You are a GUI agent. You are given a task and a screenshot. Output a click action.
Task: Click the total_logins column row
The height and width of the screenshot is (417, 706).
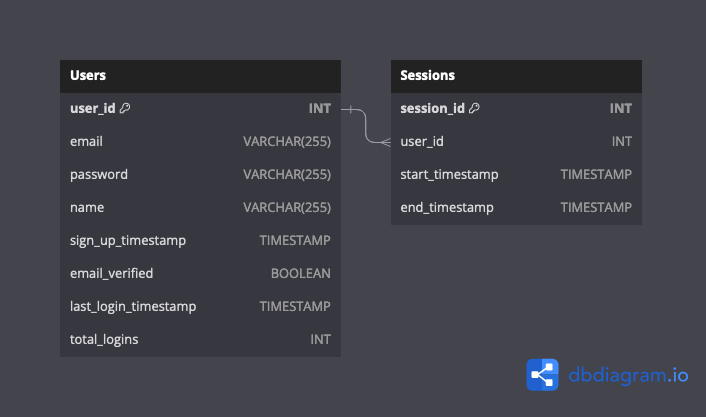coord(200,339)
